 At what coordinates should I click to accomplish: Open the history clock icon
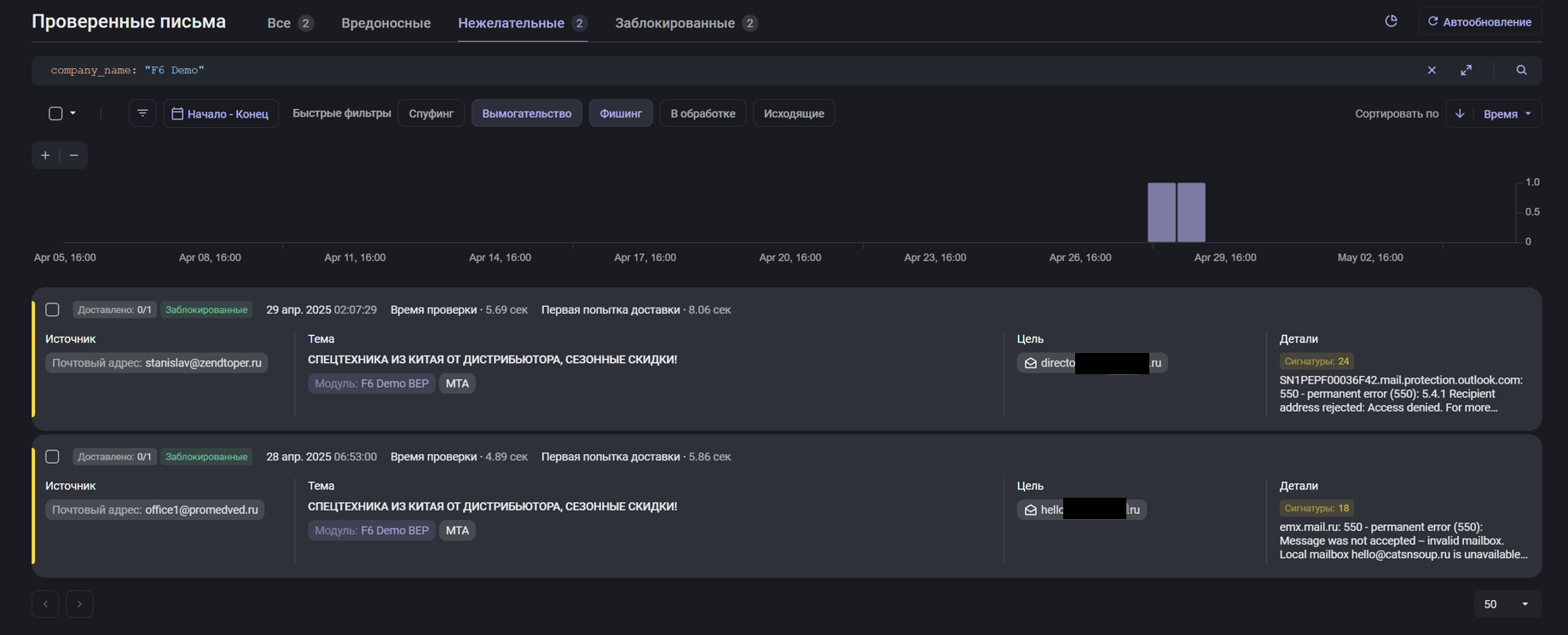click(x=1391, y=21)
